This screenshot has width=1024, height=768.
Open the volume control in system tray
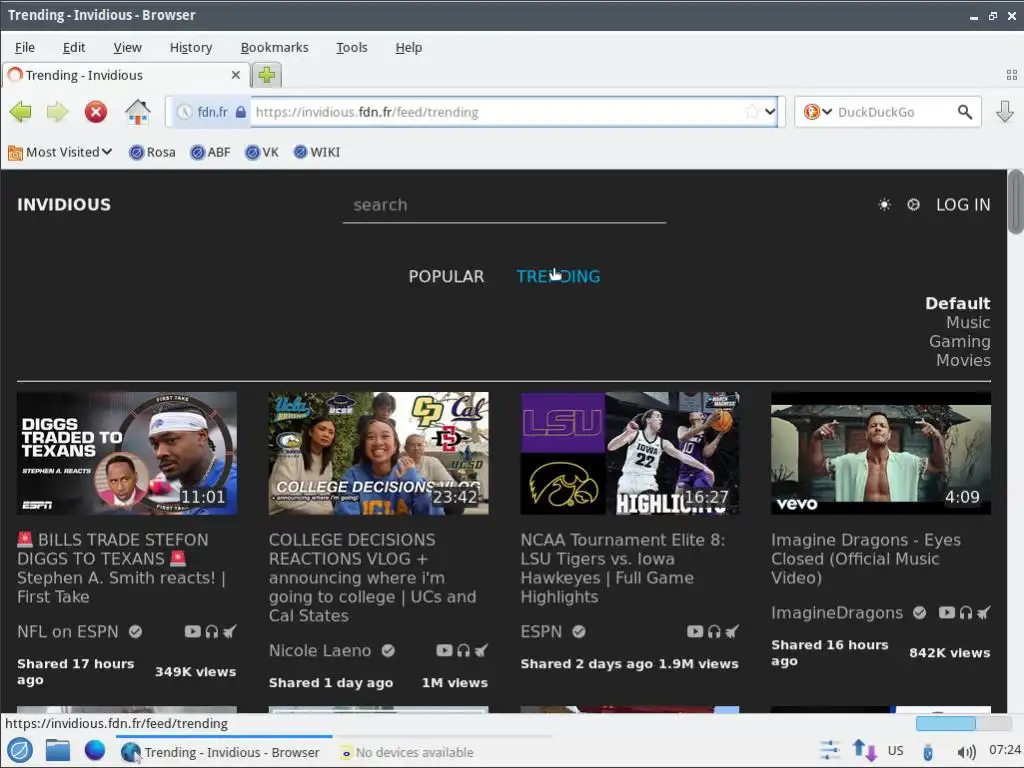(x=967, y=752)
